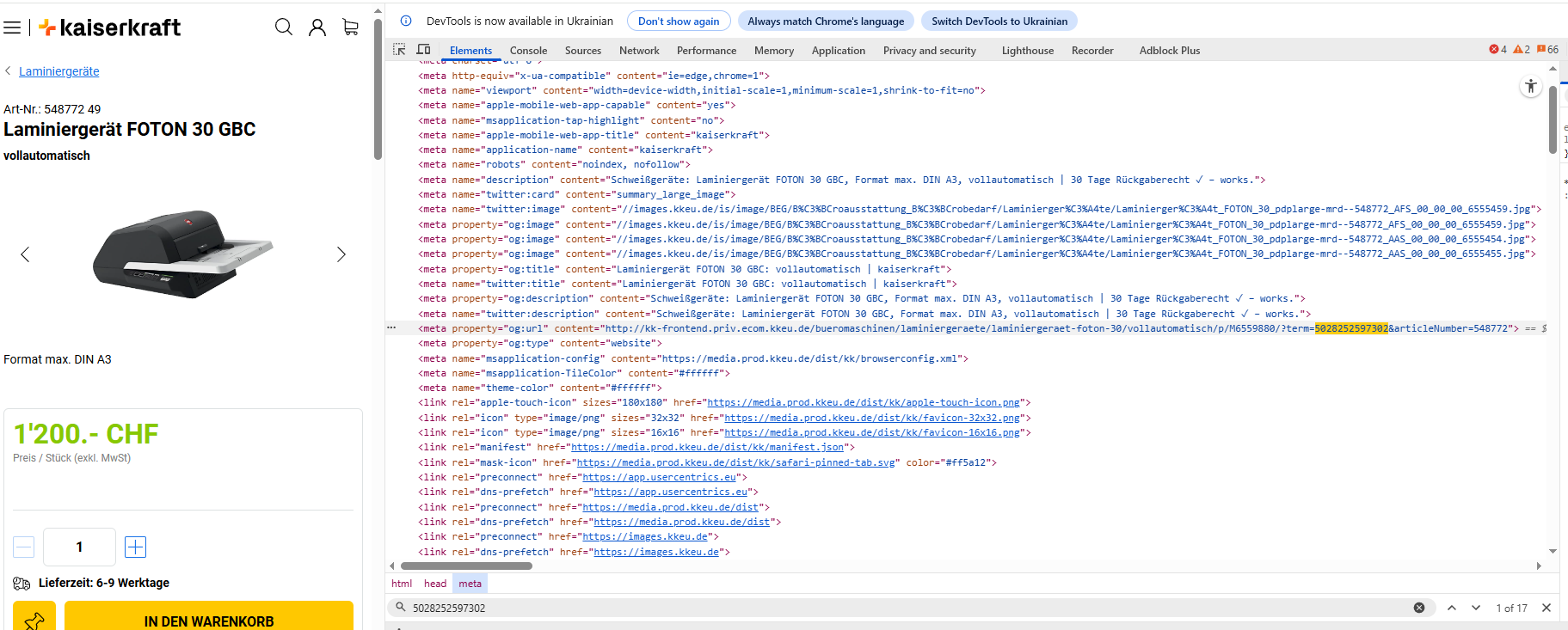The image size is (1568, 630).
Task: Click Switch DevTools to Ukrainian
Action: 999,21
